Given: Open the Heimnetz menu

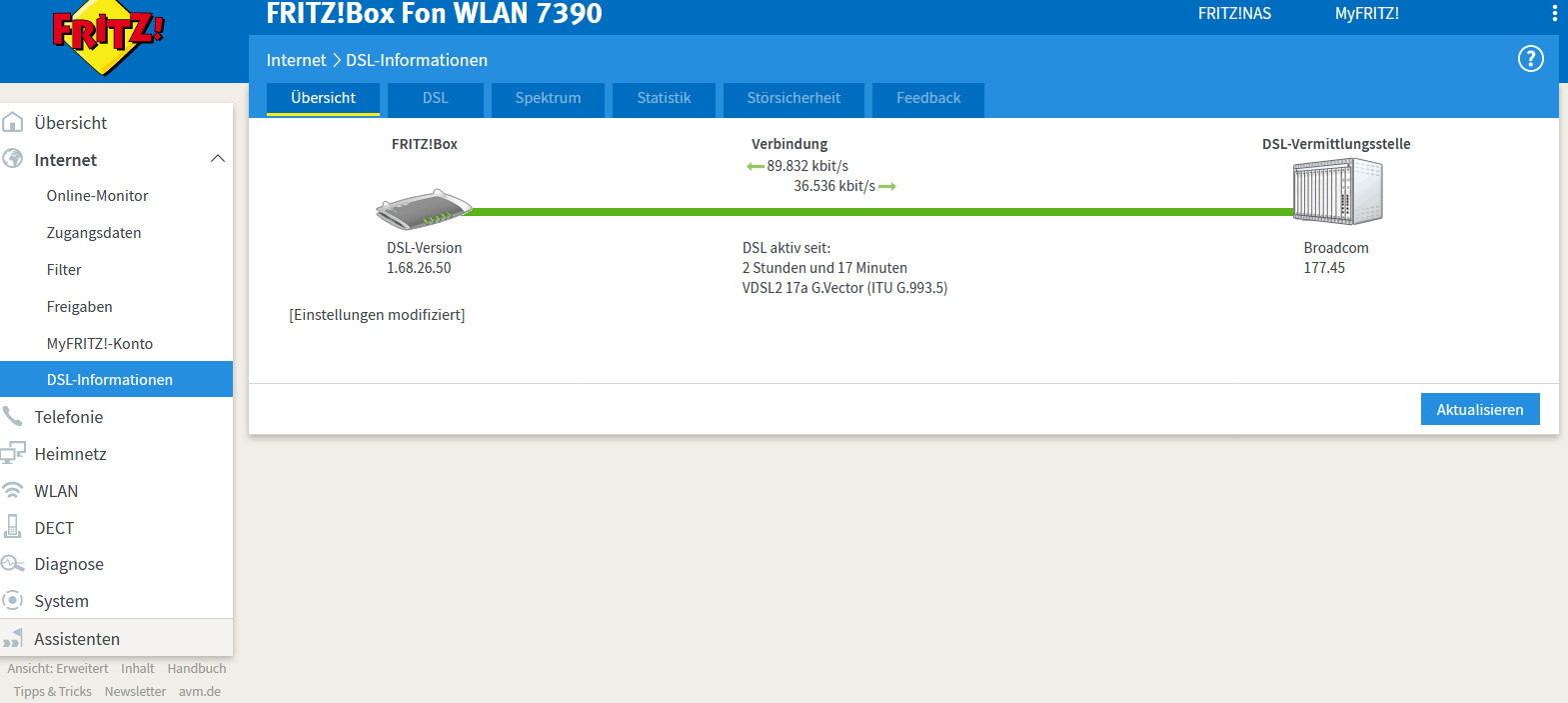Looking at the screenshot, I should [116, 454].
